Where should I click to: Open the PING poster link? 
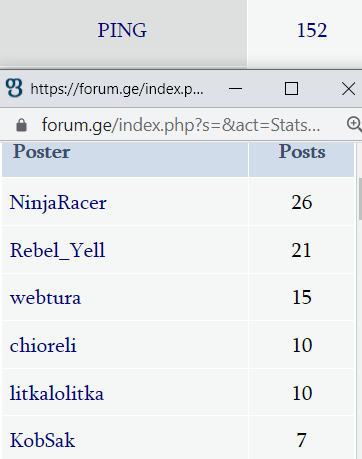point(122,30)
